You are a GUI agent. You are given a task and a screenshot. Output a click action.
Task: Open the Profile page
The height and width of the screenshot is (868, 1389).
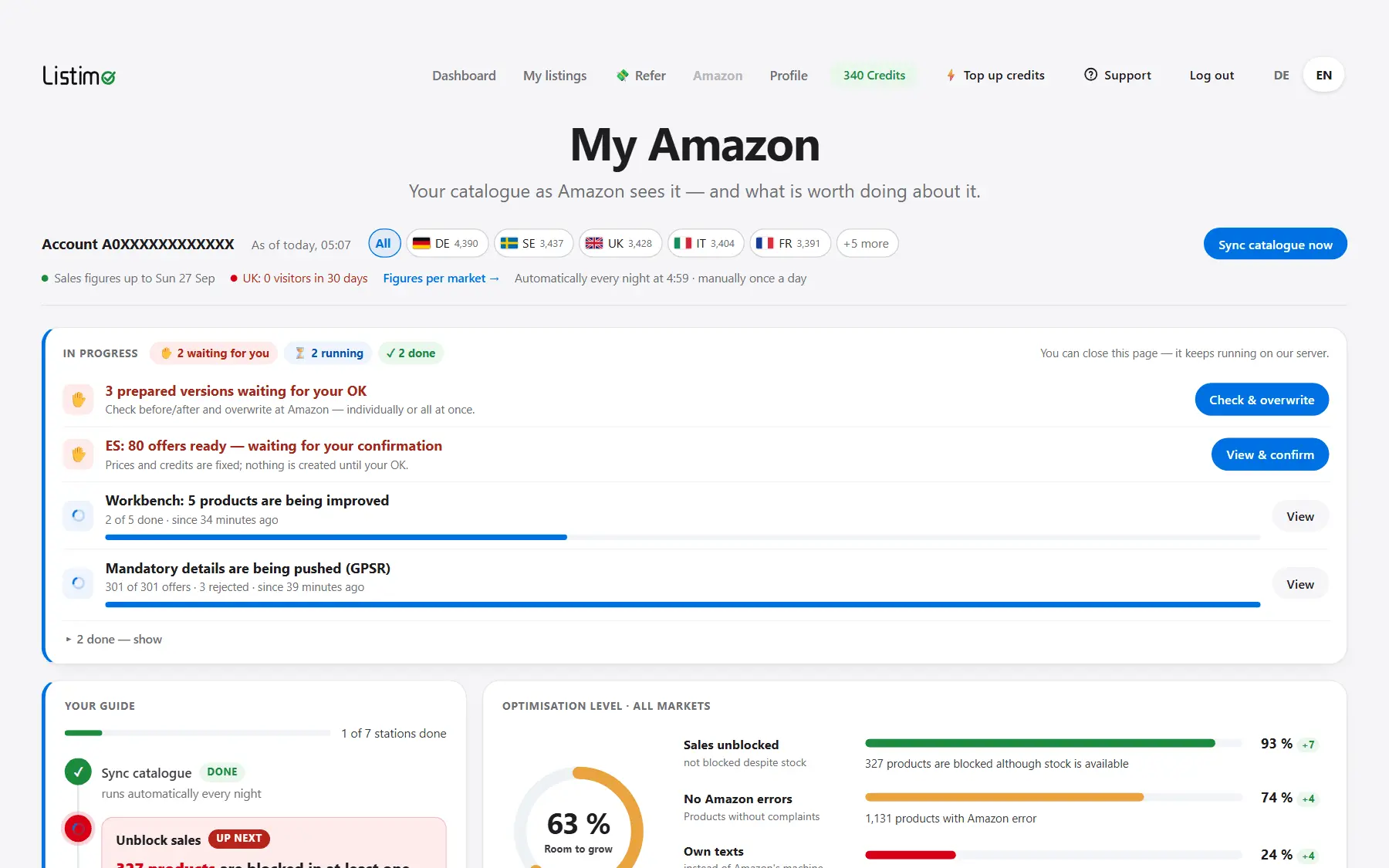point(789,76)
